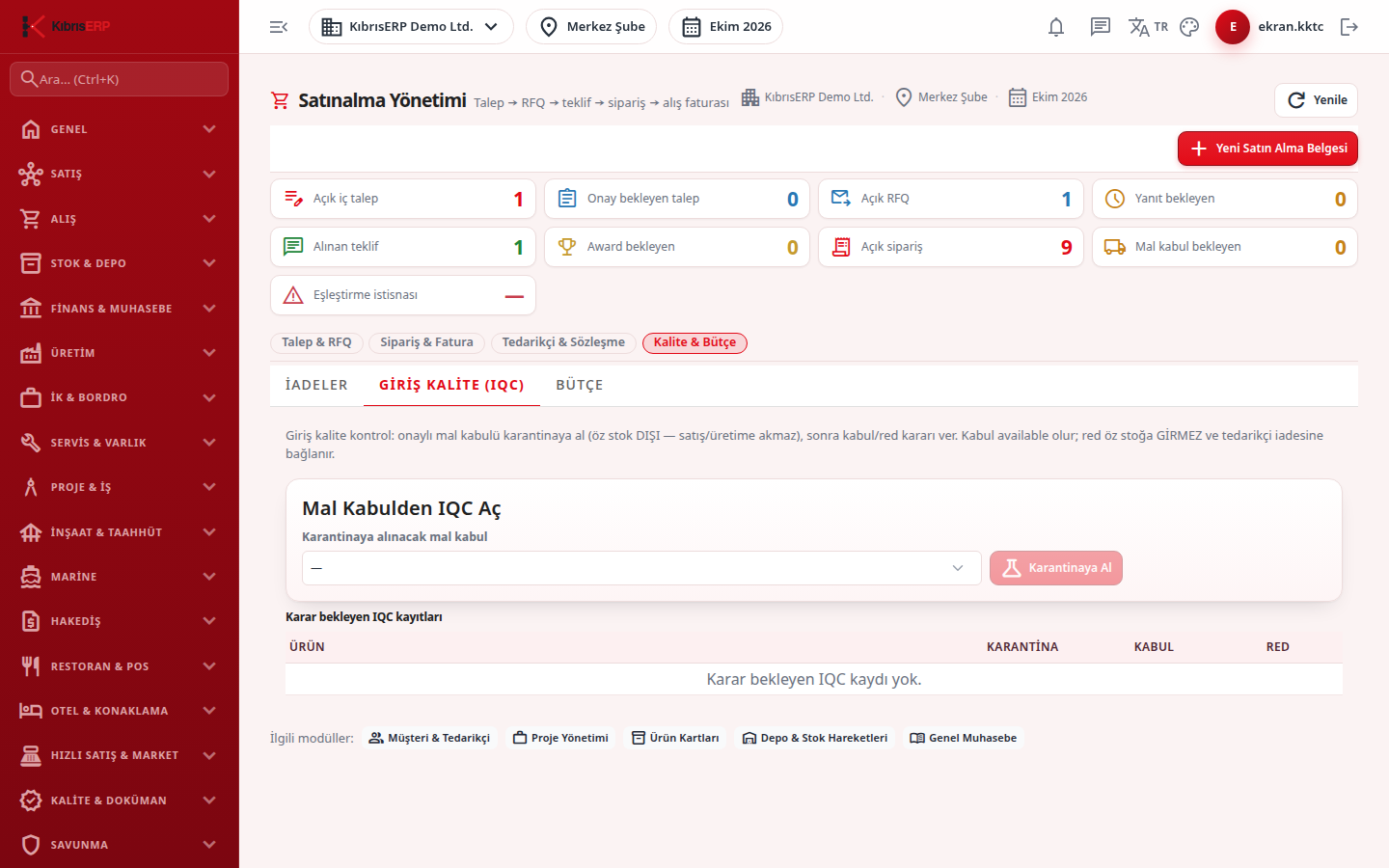Collapse the sidebar menu toggle icon
Image resolution: width=1389 pixels, height=868 pixels.
click(x=279, y=27)
